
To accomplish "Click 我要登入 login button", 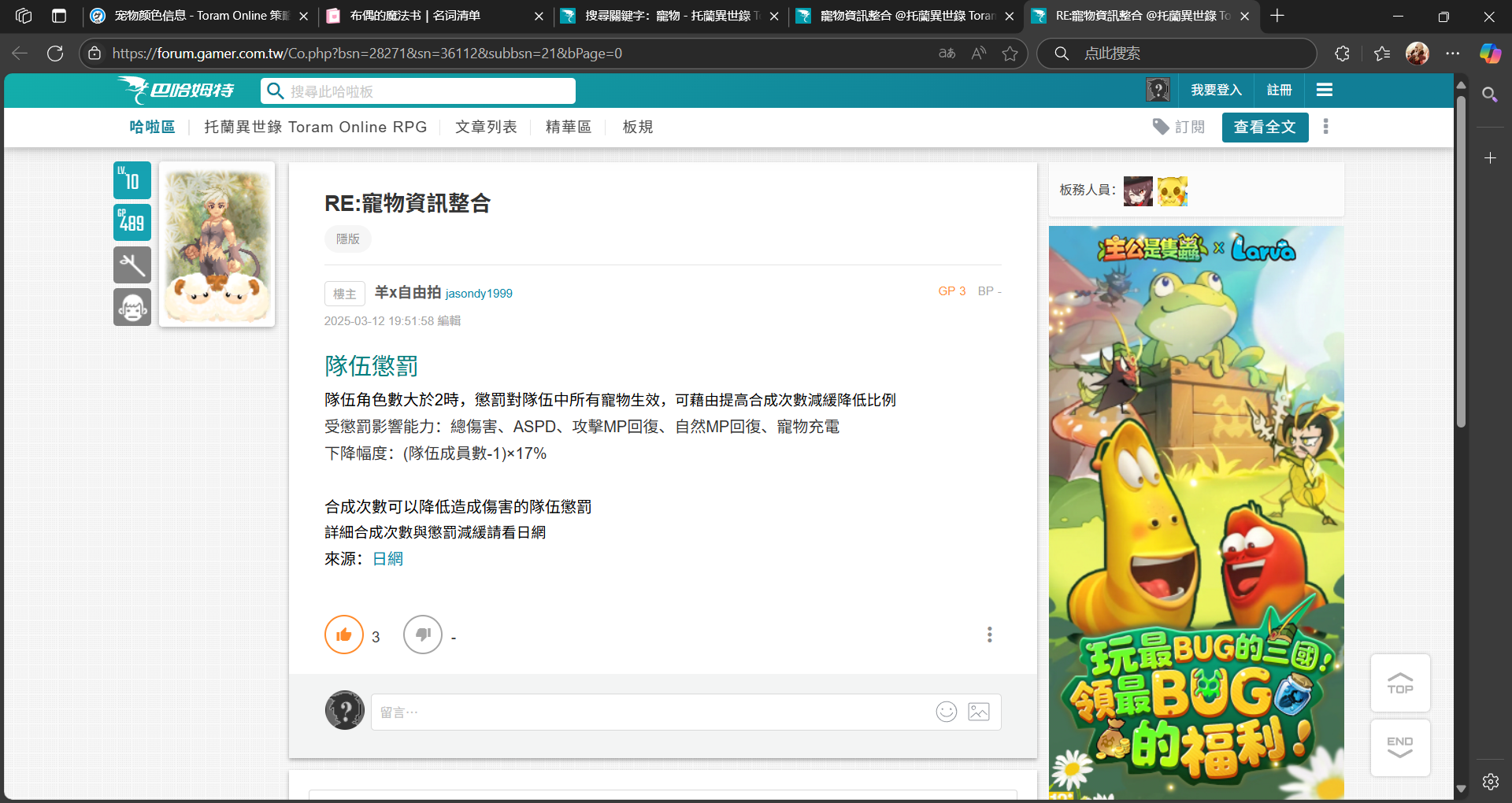I will [1216, 90].
